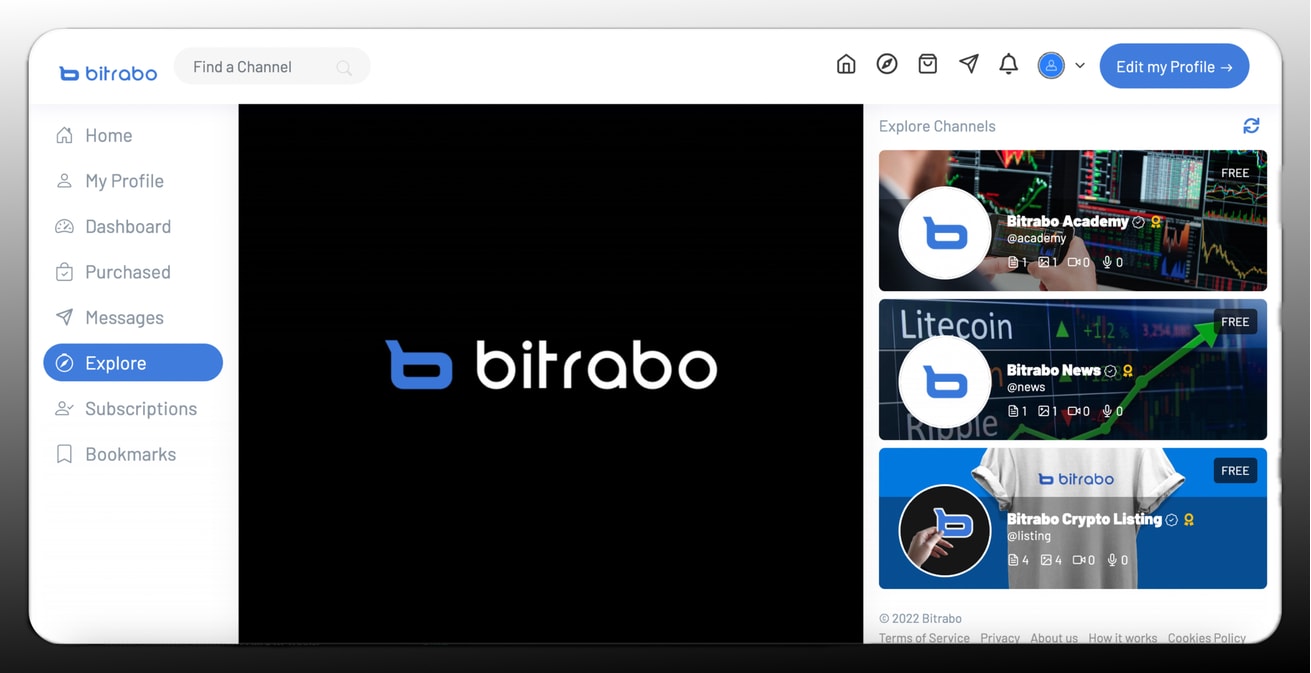This screenshot has height=673, width=1311.
Task: Open the How it works link
Action: (x=1122, y=637)
